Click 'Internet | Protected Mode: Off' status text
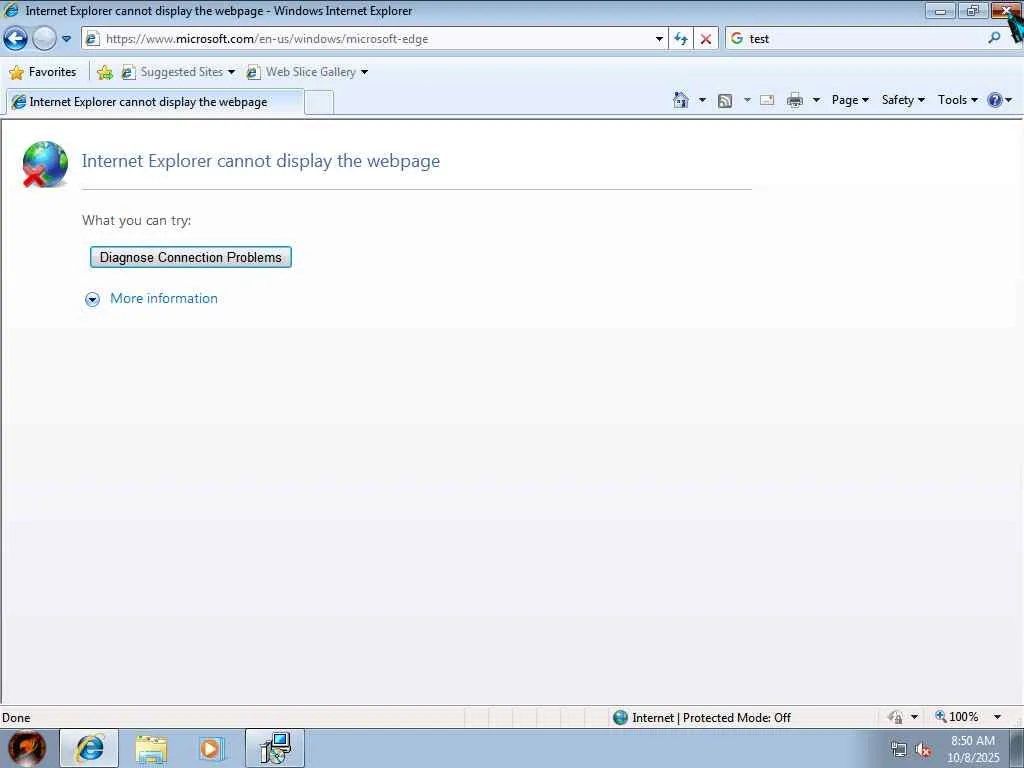Viewport: 1024px width, 768px height. click(x=711, y=718)
